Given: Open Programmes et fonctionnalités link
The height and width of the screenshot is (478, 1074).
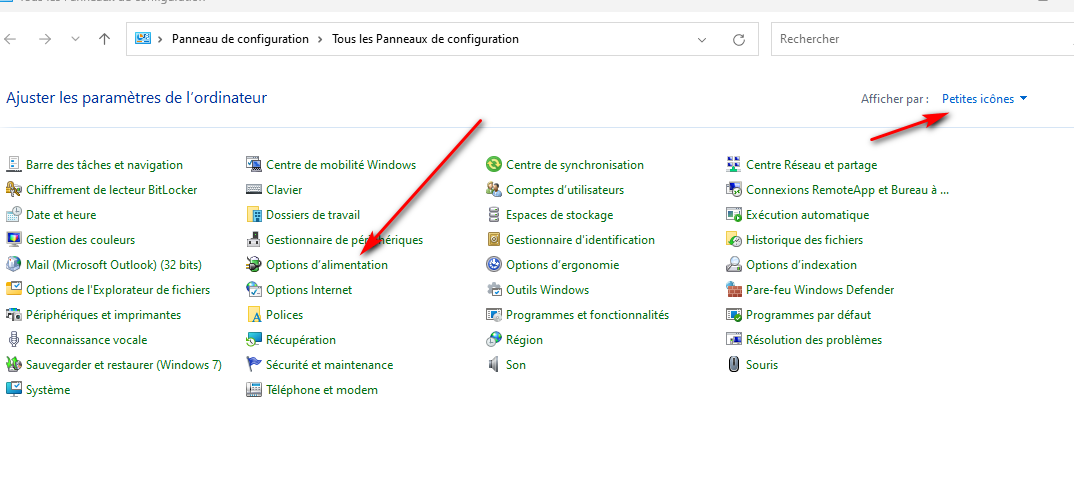Looking at the screenshot, I should (587, 315).
